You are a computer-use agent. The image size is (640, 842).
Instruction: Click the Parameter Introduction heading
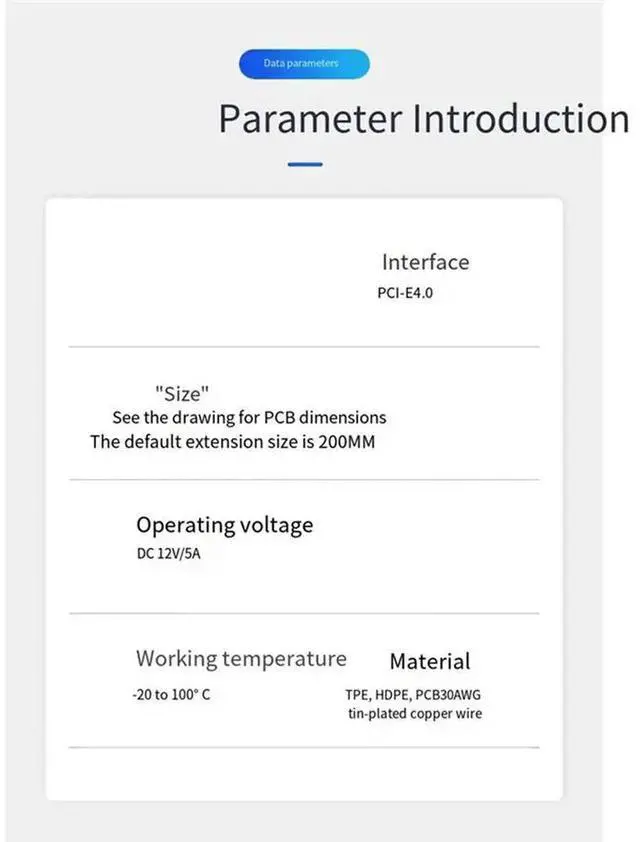(424, 119)
